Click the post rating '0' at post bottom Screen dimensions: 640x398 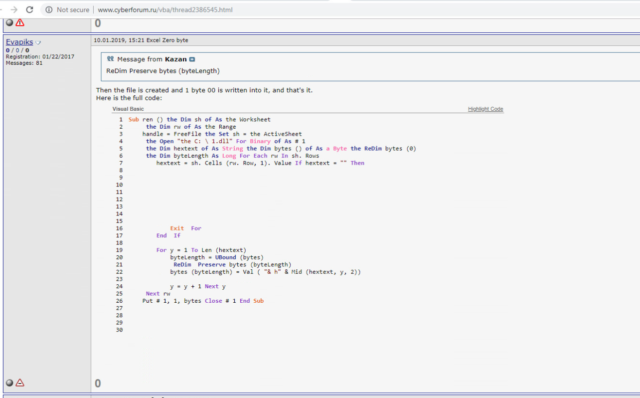pos(98,383)
